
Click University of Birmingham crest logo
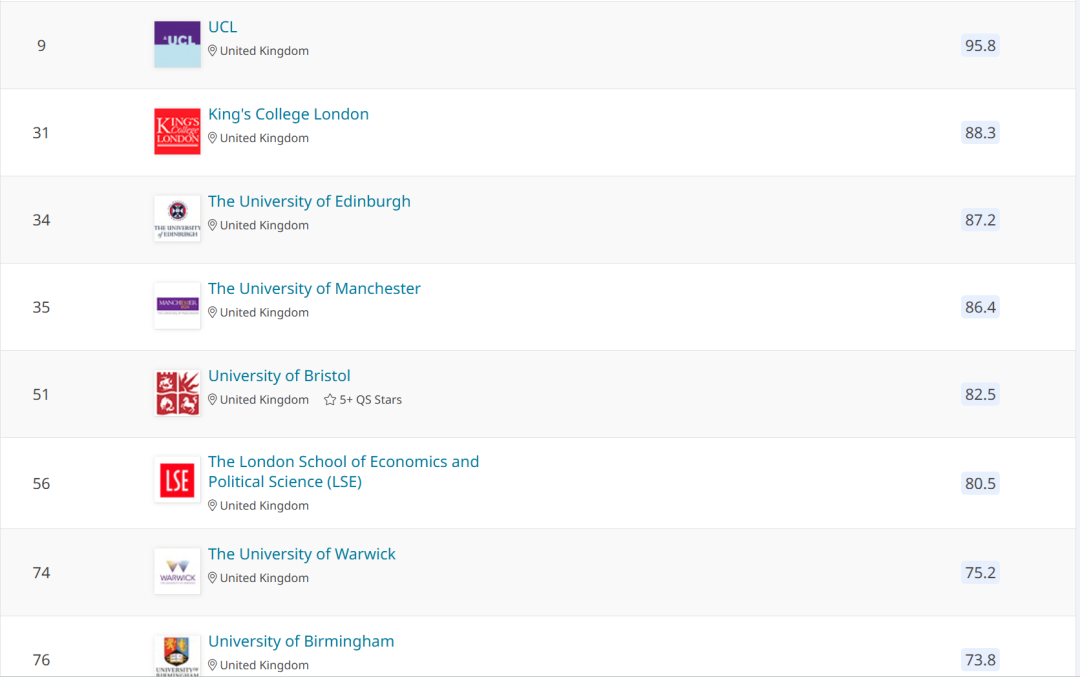[177, 655]
